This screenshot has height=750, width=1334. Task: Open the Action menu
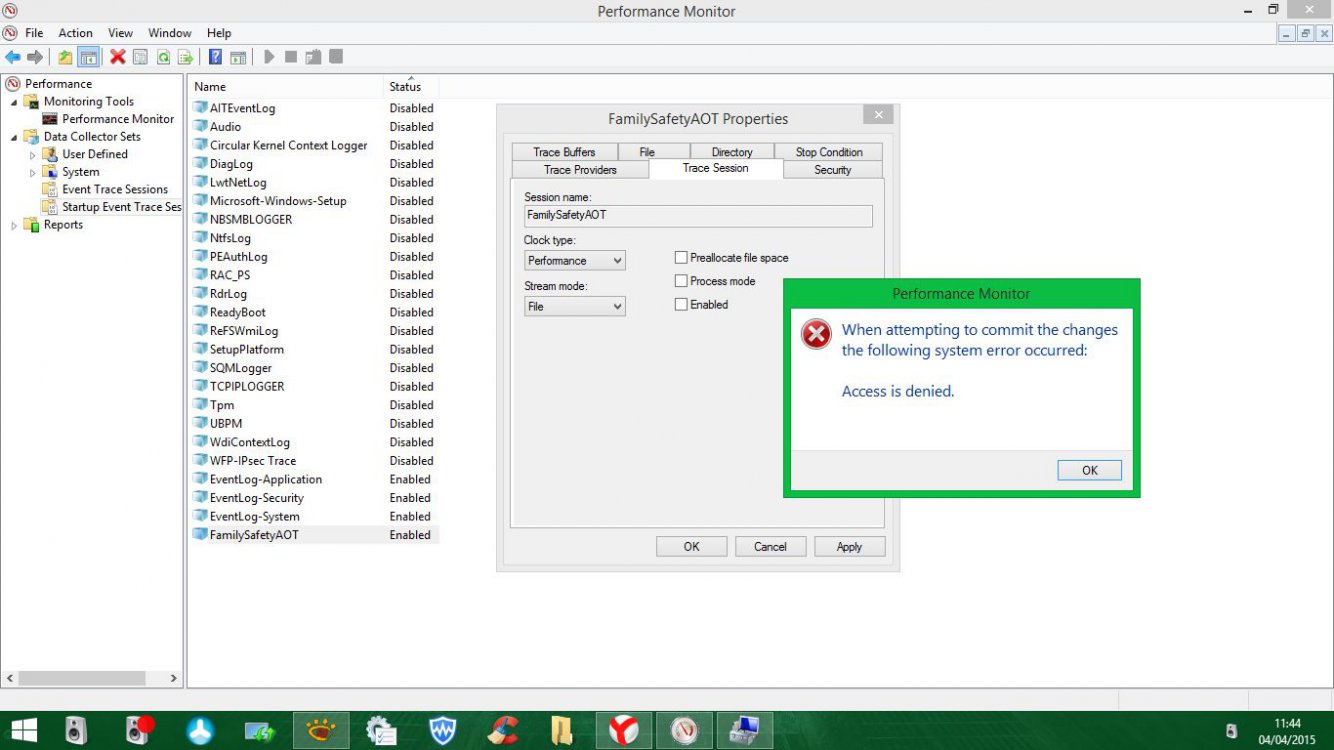pyautogui.click(x=76, y=33)
